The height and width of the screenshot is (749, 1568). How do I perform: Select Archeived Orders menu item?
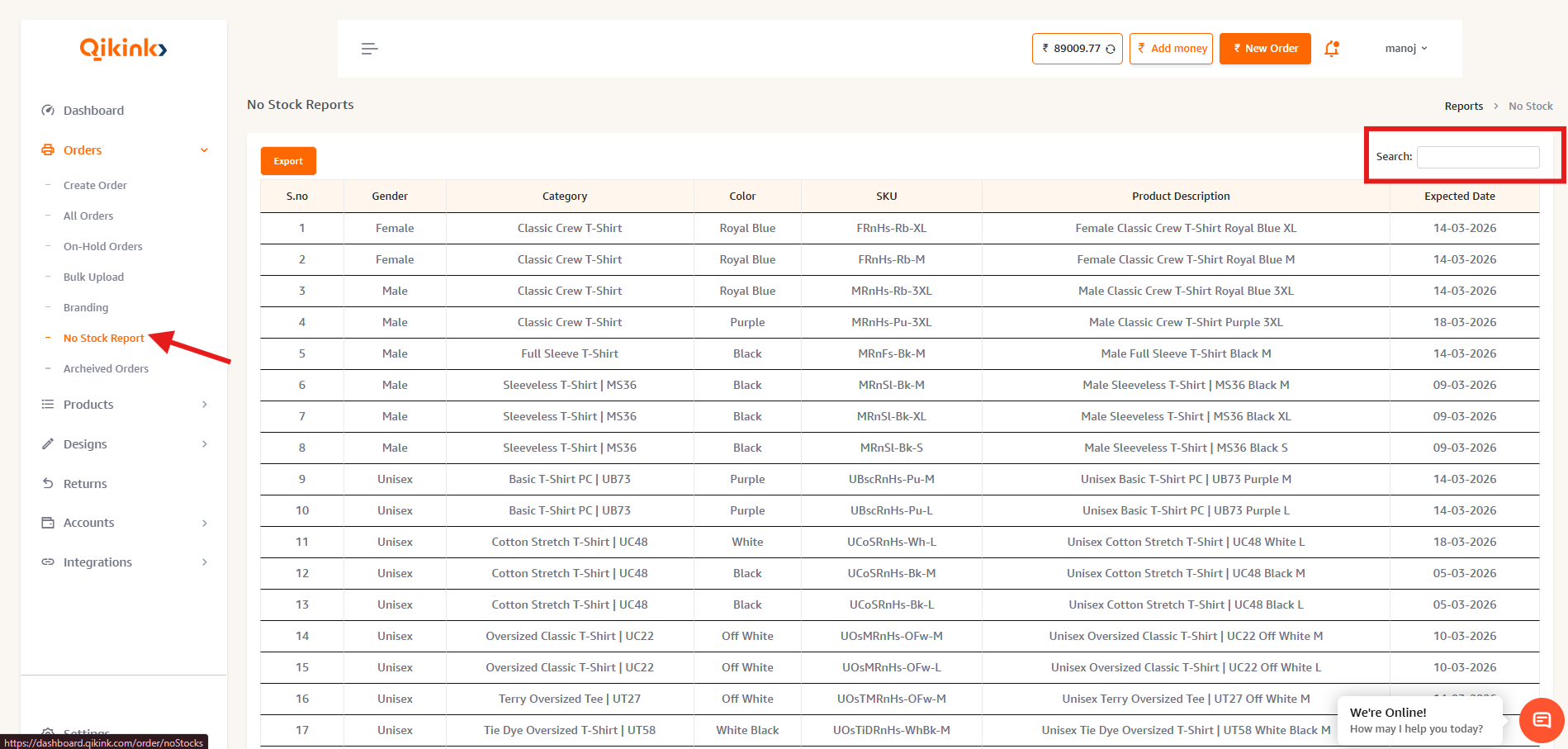(106, 369)
